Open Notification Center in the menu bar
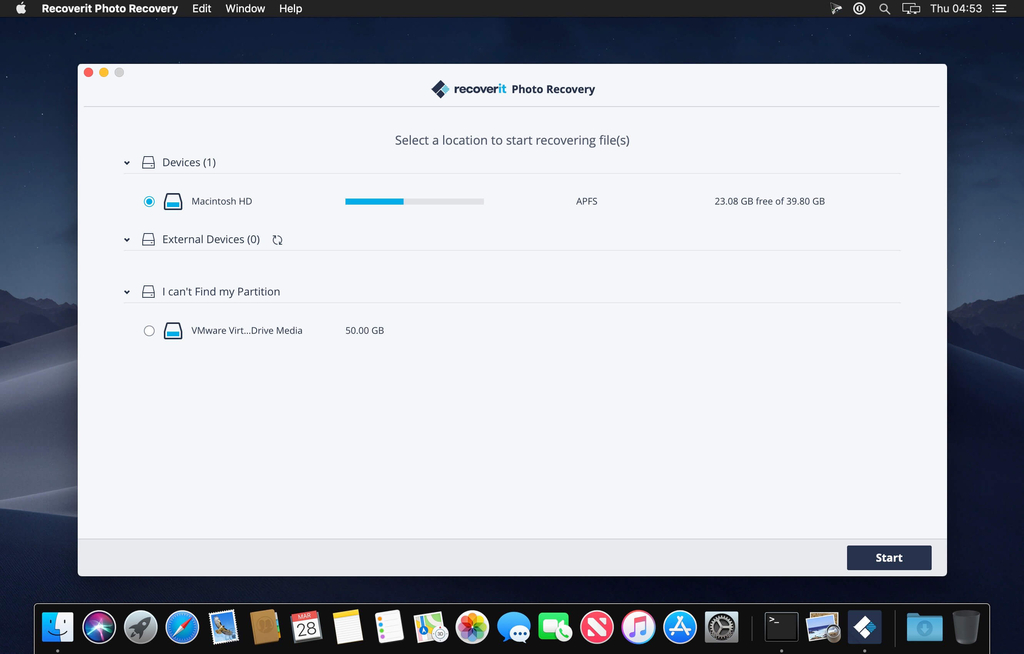This screenshot has width=1024, height=654. pos(999,8)
